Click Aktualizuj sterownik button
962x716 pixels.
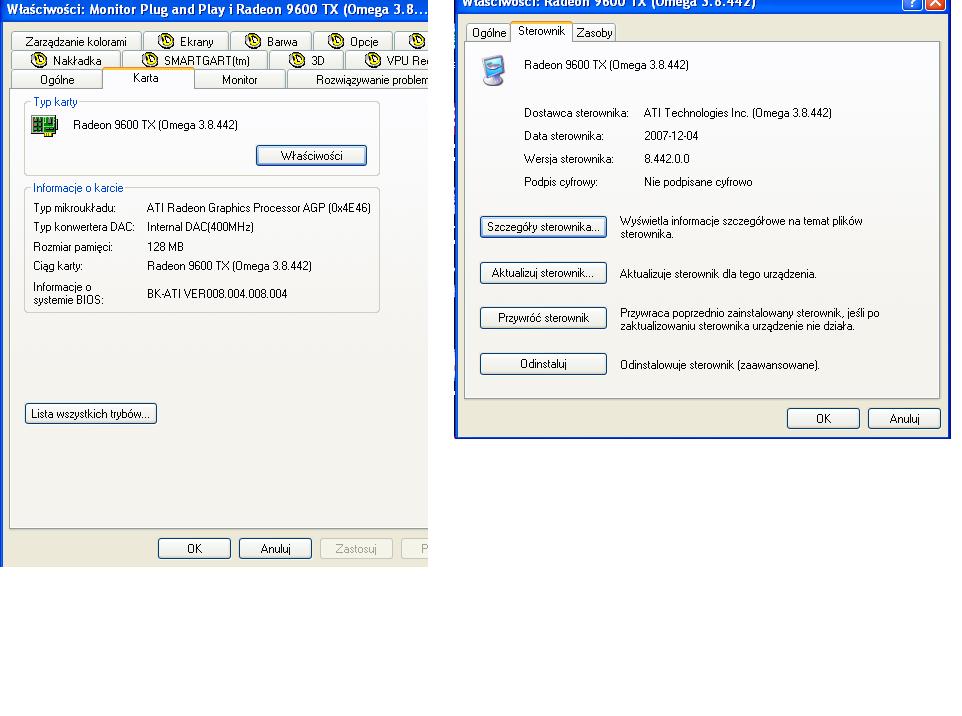point(543,273)
